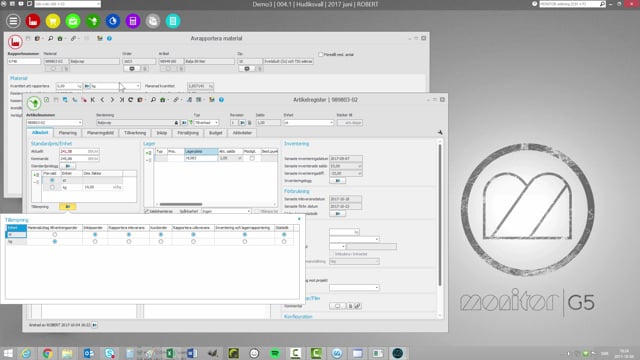The image size is (640, 360).
Task: Click the comment button under Order field
Action: [x=132, y=69]
